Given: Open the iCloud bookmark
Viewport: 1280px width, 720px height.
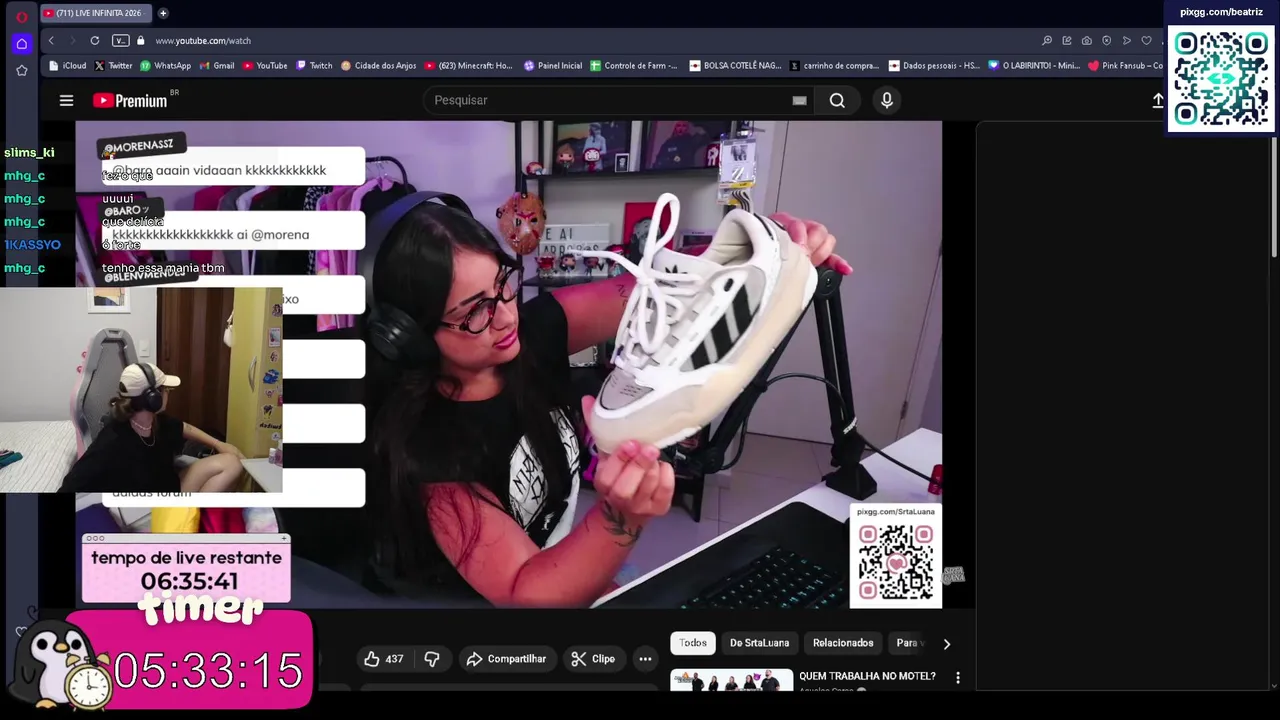Looking at the screenshot, I should (x=68, y=66).
